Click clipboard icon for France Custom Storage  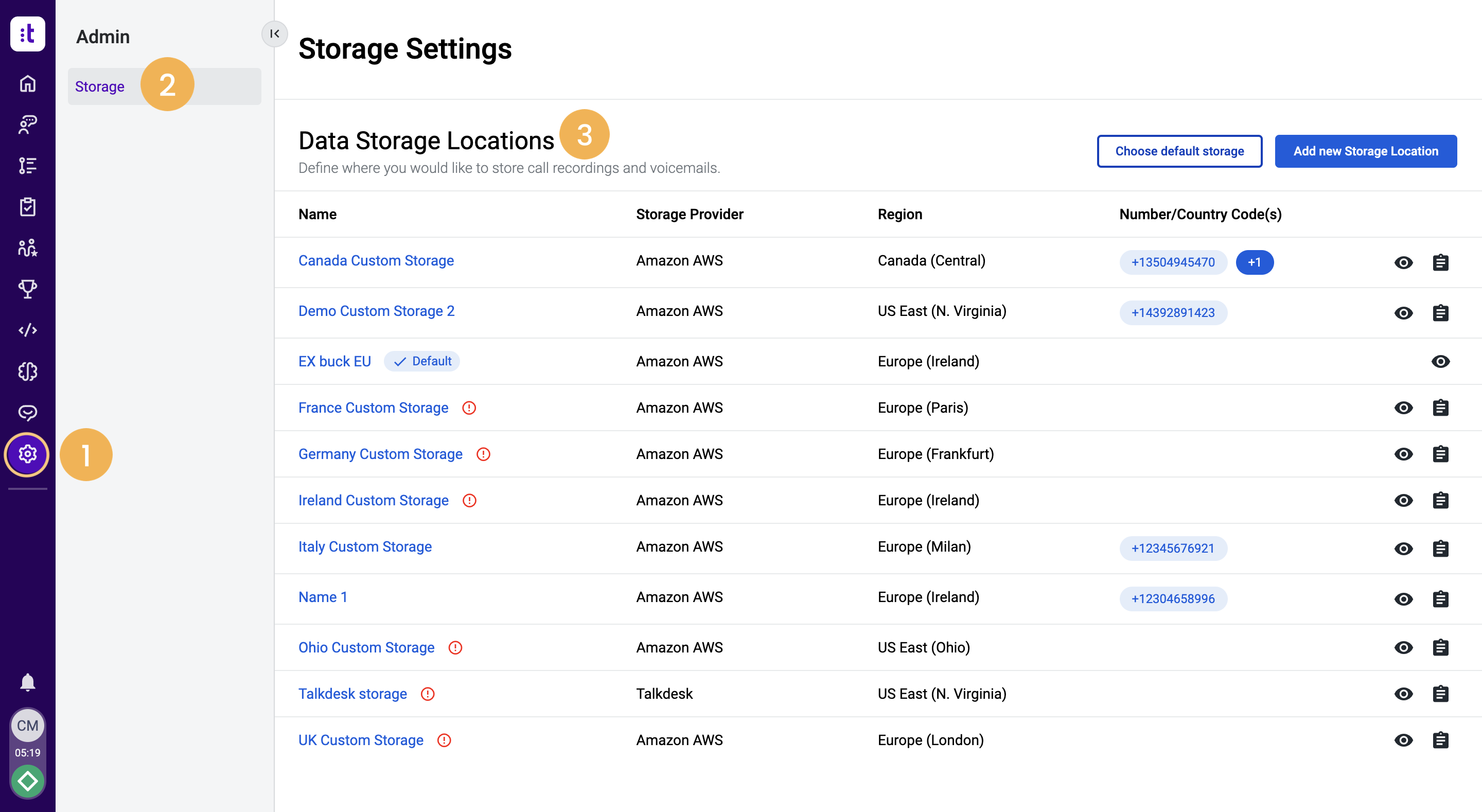(x=1441, y=408)
